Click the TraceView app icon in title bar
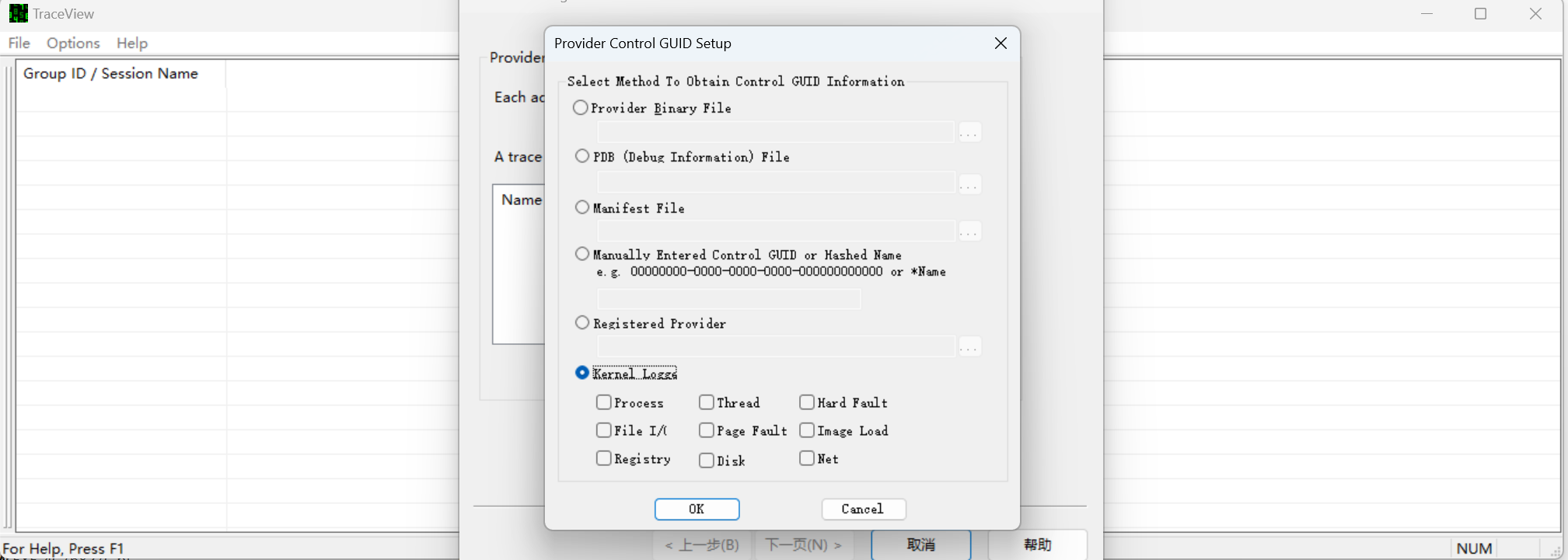Screen dimensions: 1568x560 click(x=18, y=13)
